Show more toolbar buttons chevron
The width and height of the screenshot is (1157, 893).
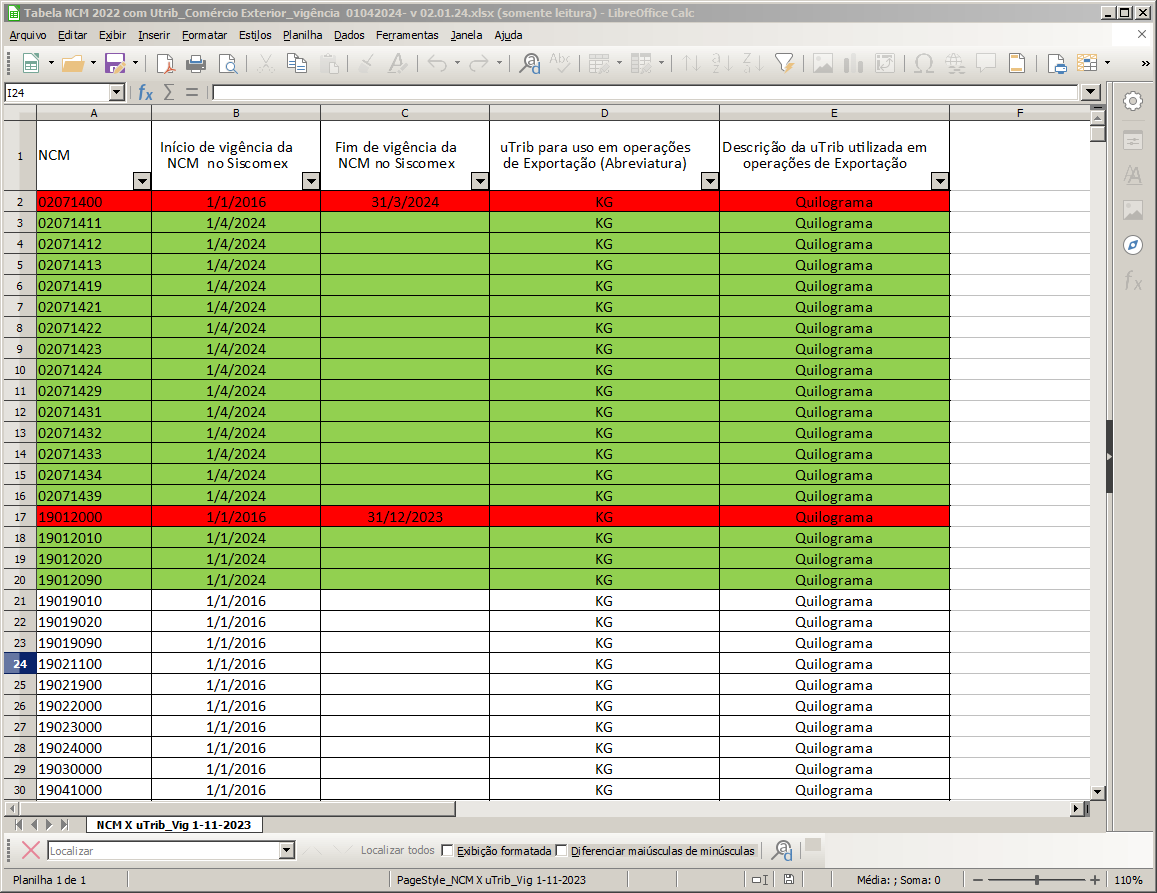click(1145, 63)
